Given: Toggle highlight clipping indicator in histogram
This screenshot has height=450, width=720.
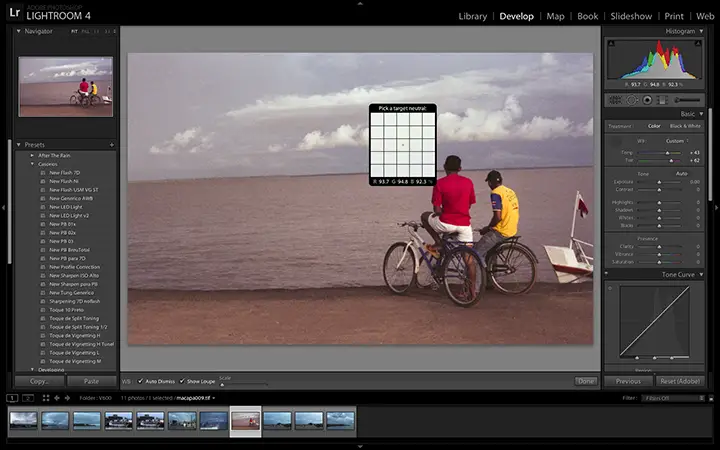Looking at the screenshot, I should pyautogui.click(x=699, y=42).
